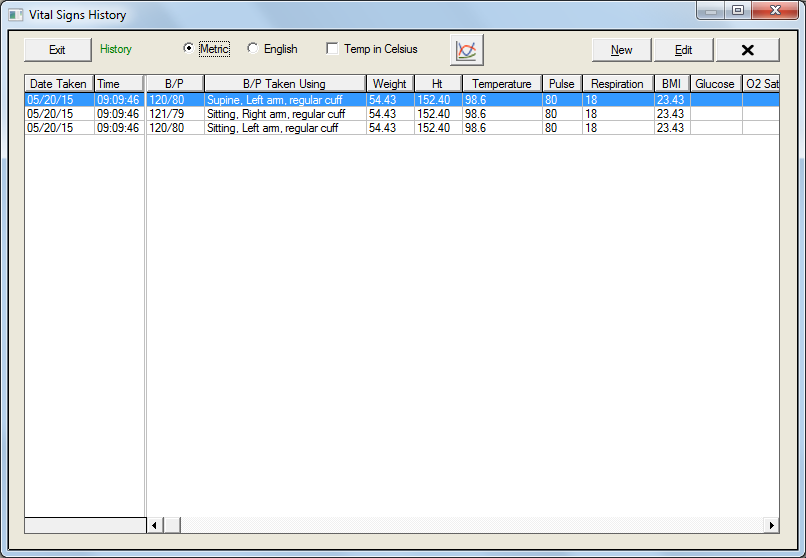Open the vitals graph chart icon
The image size is (806, 558).
(x=466, y=49)
